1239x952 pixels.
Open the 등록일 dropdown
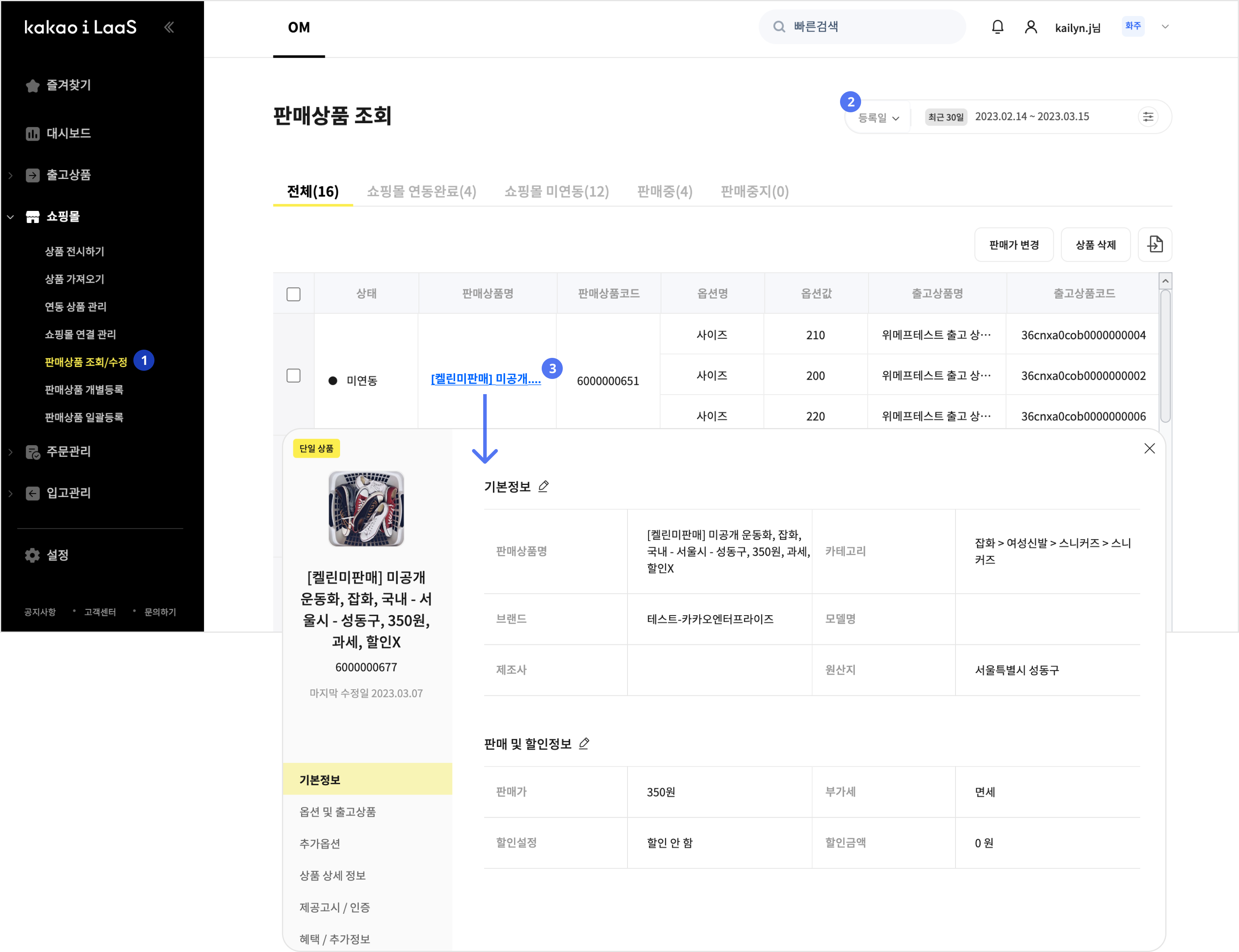(878, 117)
